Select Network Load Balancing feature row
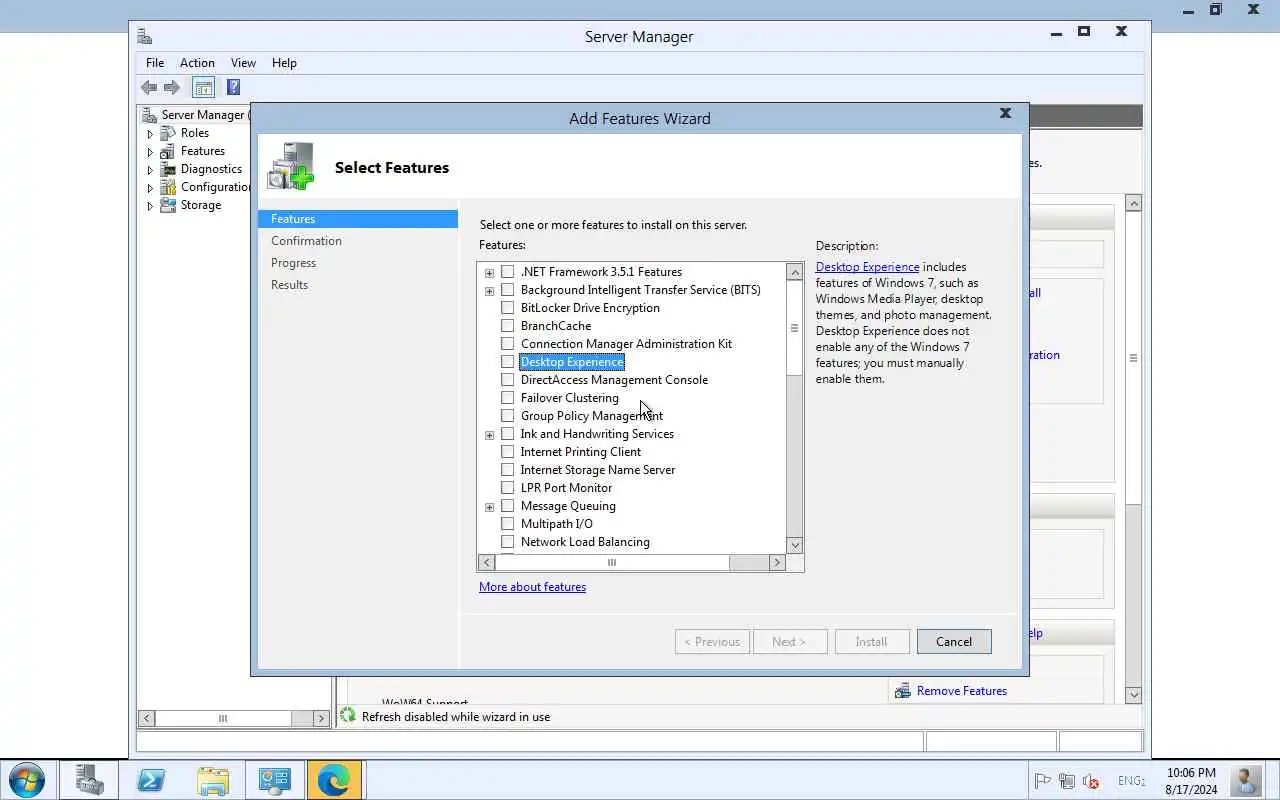The image size is (1280, 800). pos(585,542)
